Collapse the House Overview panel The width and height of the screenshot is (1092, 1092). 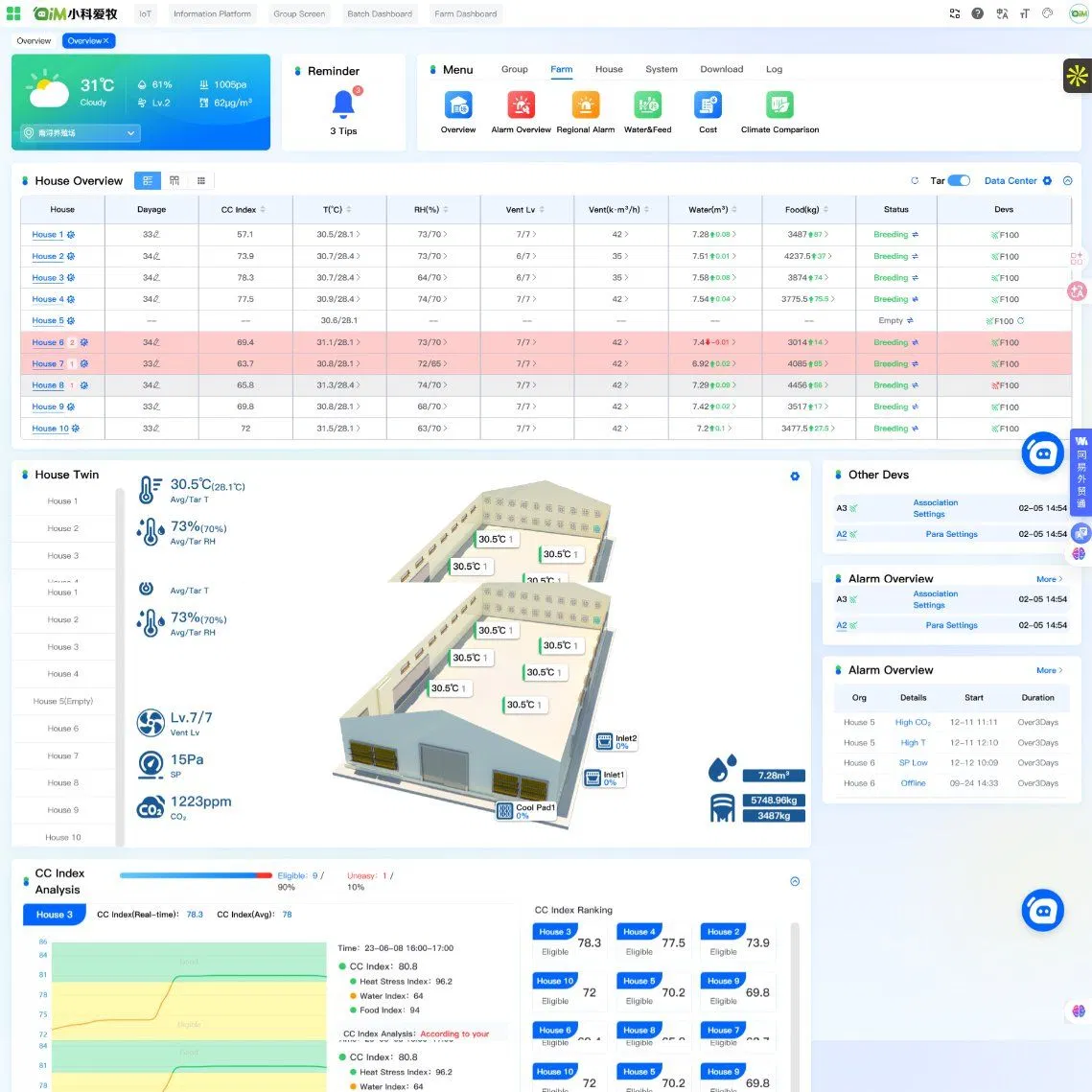coord(1067,180)
